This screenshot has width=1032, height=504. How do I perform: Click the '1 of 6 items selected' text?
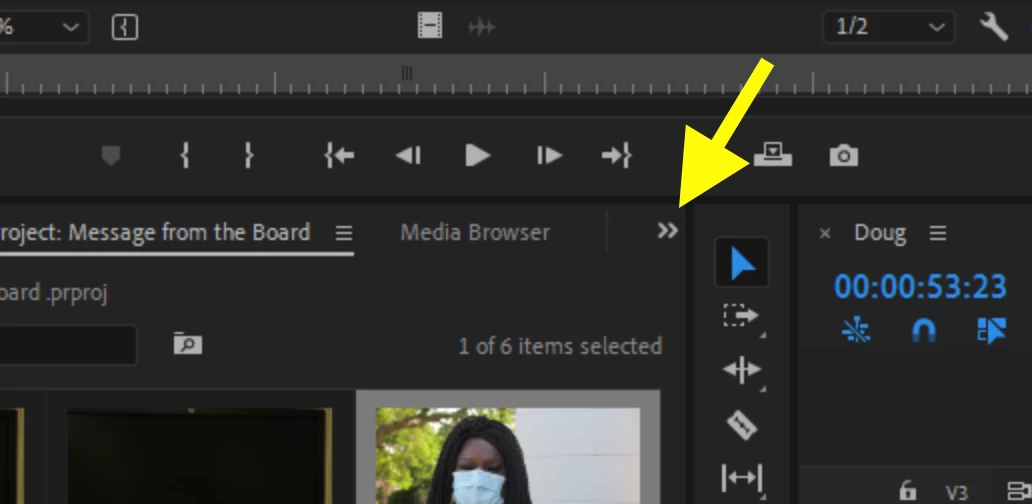[x=560, y=346]
